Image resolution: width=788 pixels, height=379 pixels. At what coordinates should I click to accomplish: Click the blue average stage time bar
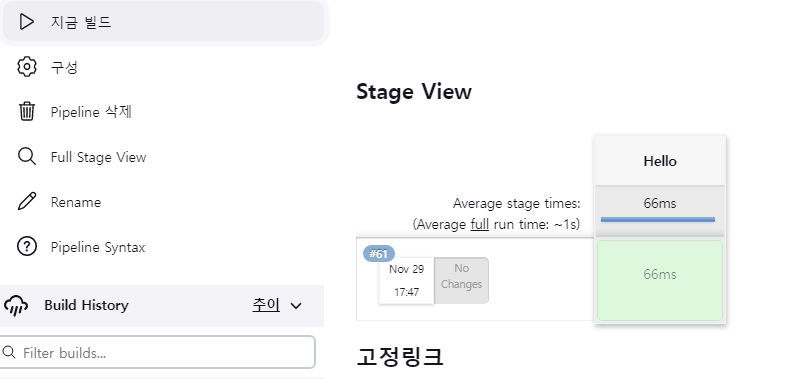tap(658, 219)
